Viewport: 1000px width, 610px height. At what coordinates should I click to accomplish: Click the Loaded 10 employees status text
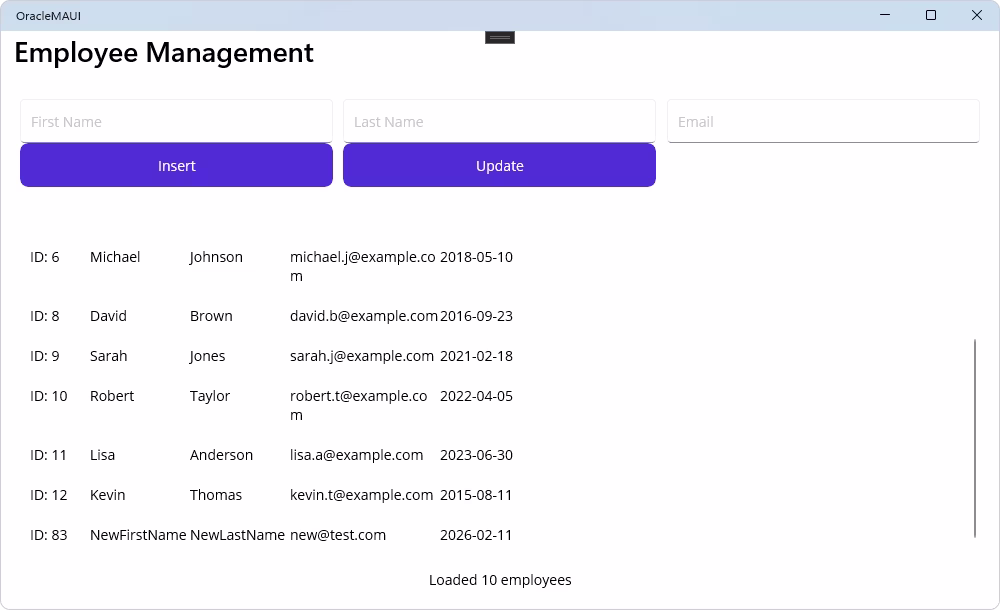(x=500, y=580)
